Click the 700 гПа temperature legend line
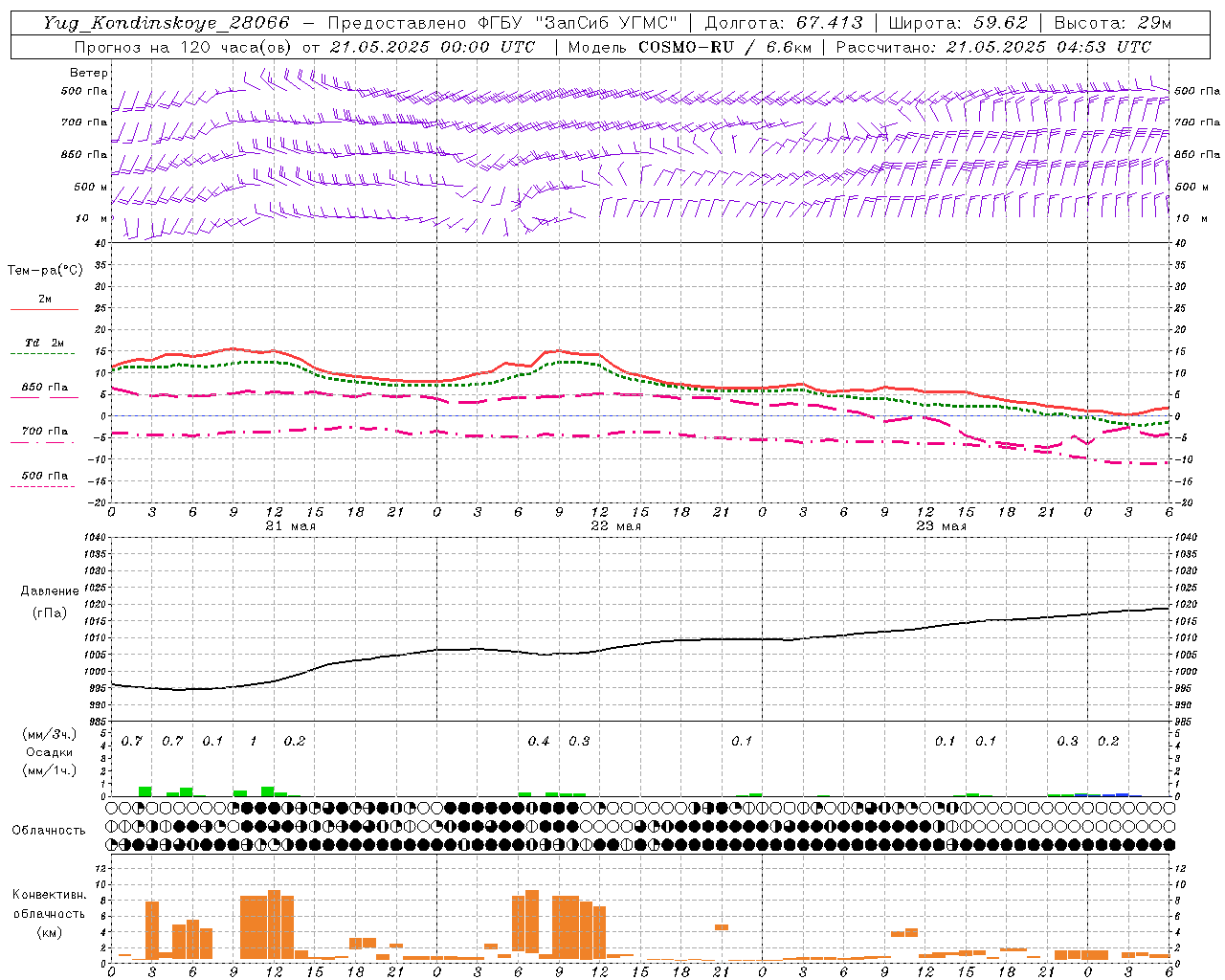 click(x=44, y=442)
